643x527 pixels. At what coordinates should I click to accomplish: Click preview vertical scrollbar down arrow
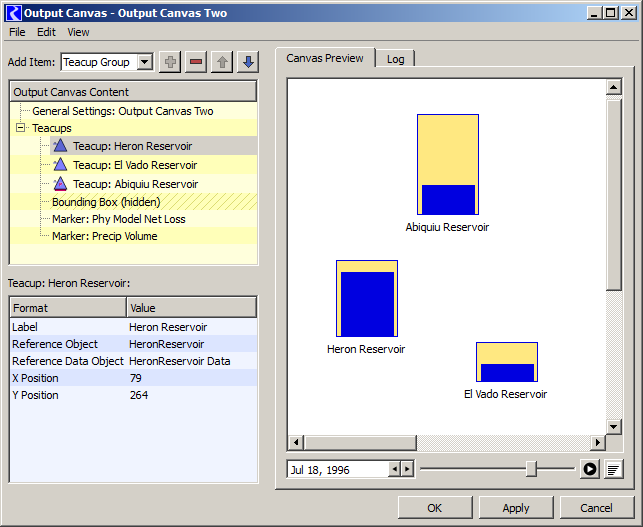point(613,427)
